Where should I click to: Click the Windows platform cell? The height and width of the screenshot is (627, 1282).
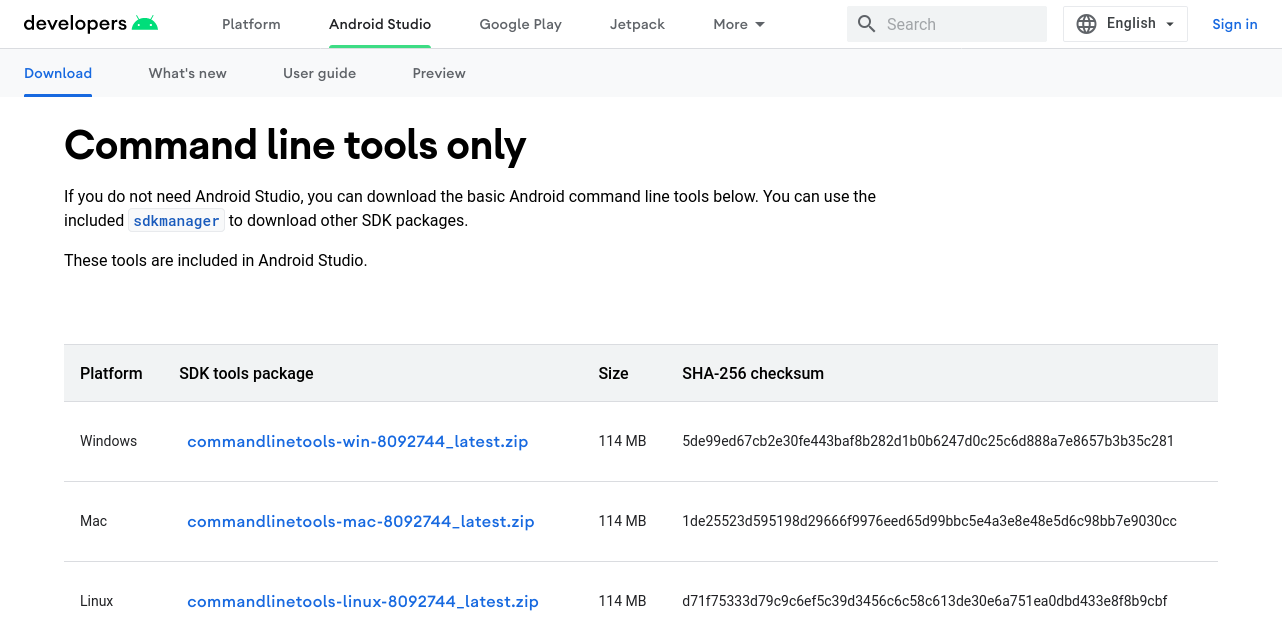tap(108, 441)
